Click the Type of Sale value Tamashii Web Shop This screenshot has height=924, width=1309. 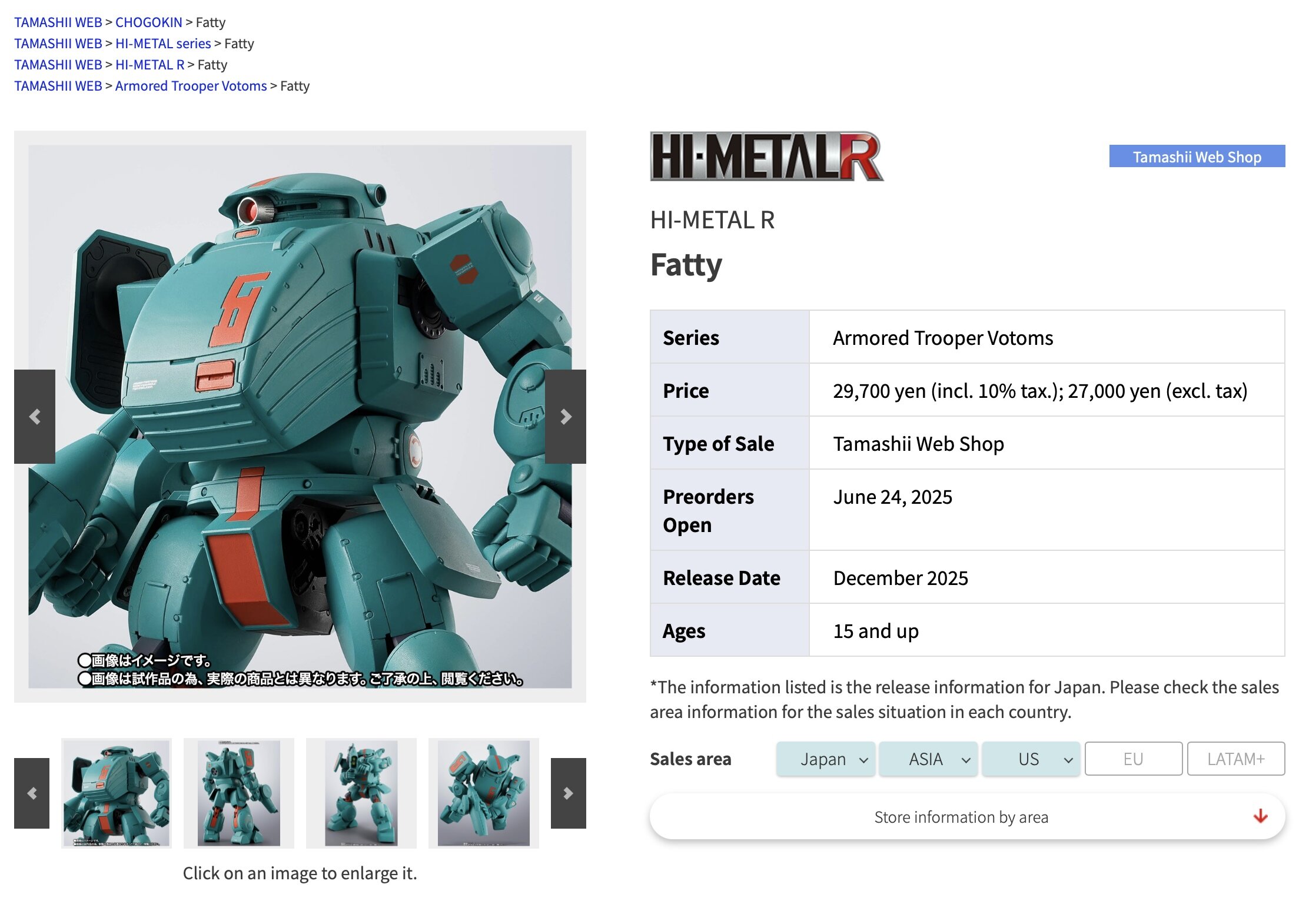tap(918, 444)
